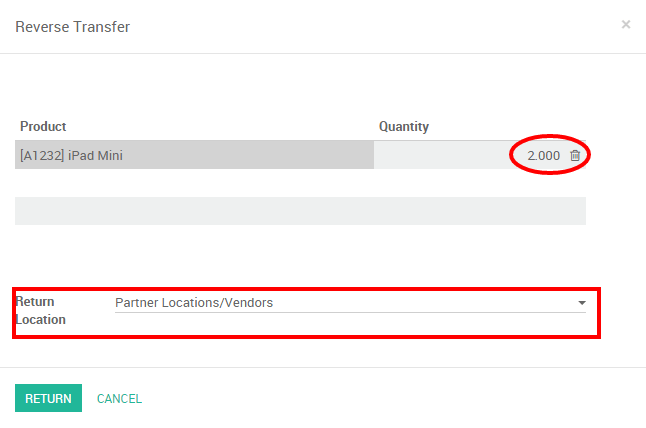Screen dimensions: 646x428
Task: Click the CANCEL link
Action: [x=119, y=399]
